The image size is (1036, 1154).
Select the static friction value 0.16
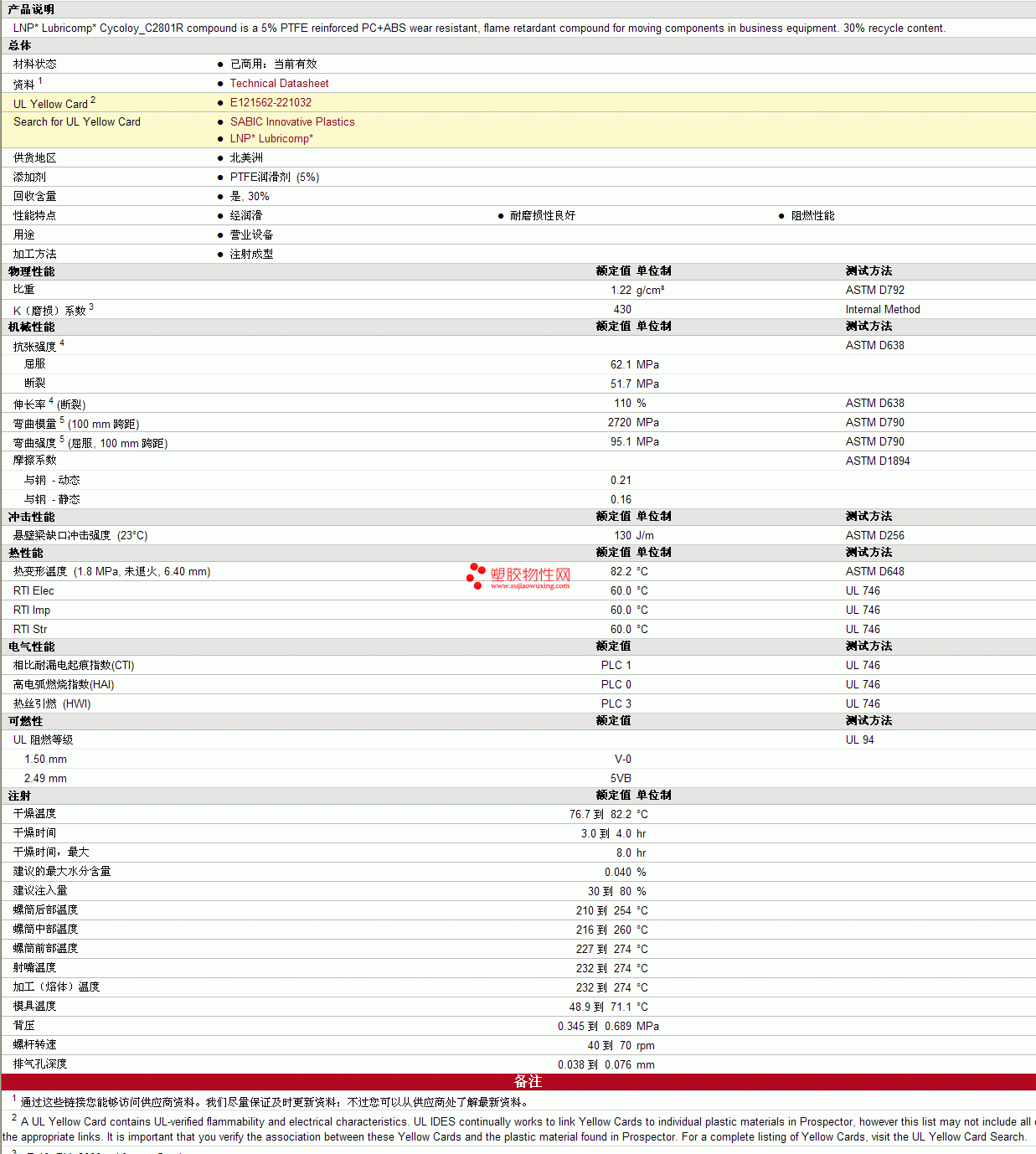(x=621, y=500)
